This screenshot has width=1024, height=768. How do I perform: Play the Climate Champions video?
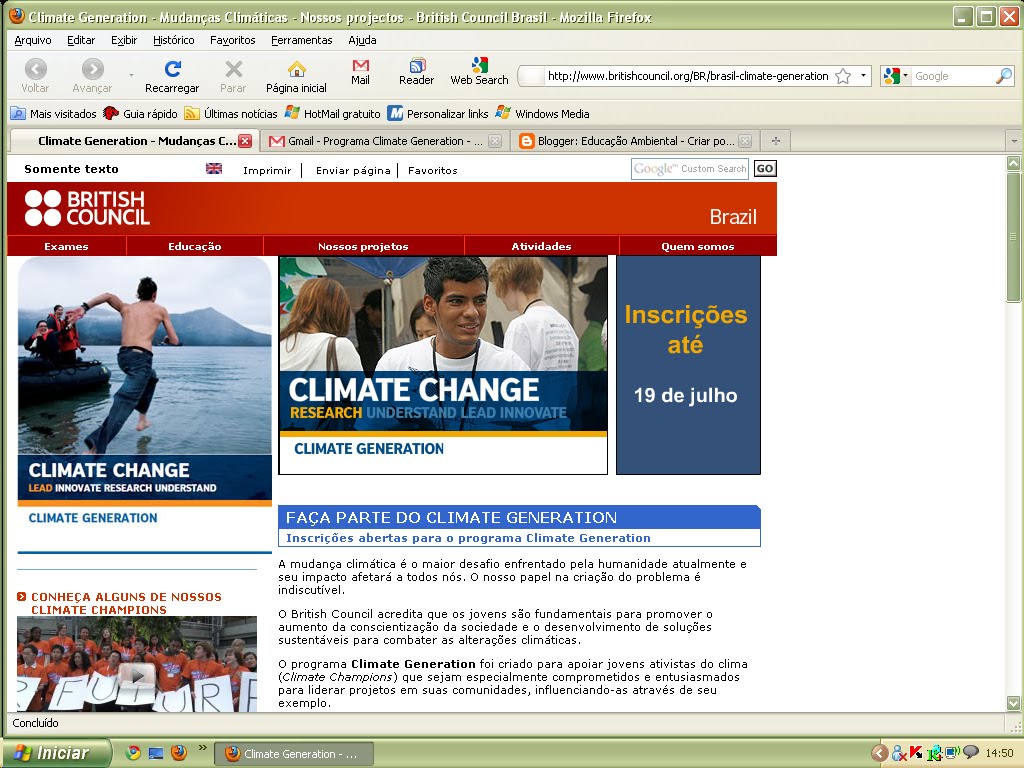click(x=136, y=674)
